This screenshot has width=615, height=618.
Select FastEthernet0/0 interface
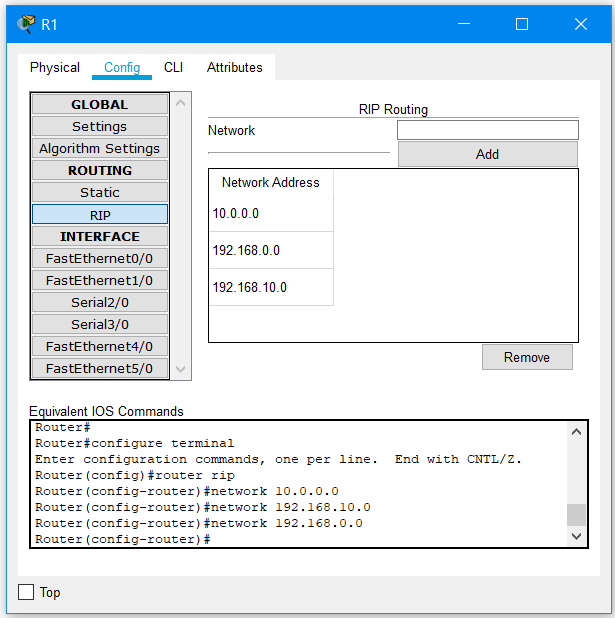click(100, 259)
